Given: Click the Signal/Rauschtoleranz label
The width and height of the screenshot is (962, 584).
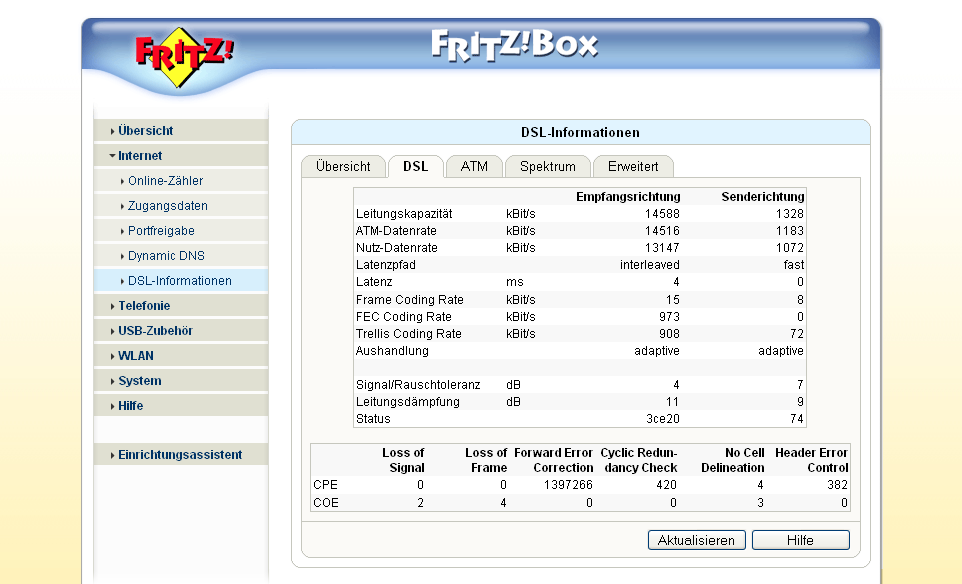Looking at the screenshot, I should [x=418, y=385].
